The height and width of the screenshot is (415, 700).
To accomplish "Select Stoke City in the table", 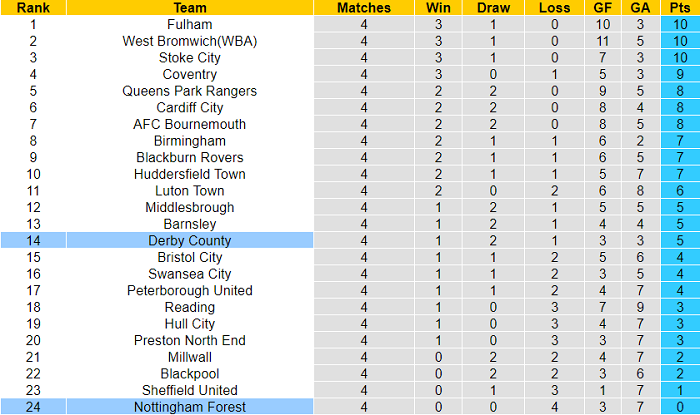I will point(189,58).
